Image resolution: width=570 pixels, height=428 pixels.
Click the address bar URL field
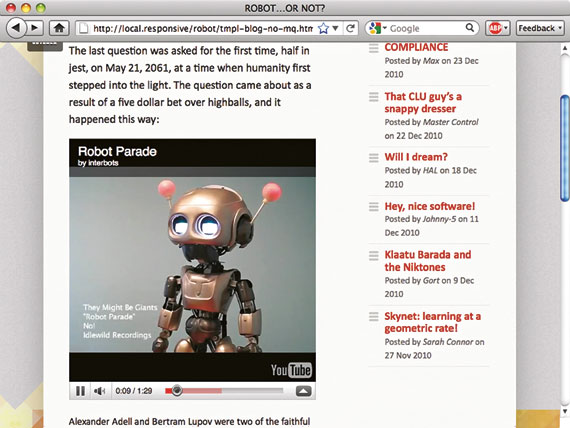202,28
